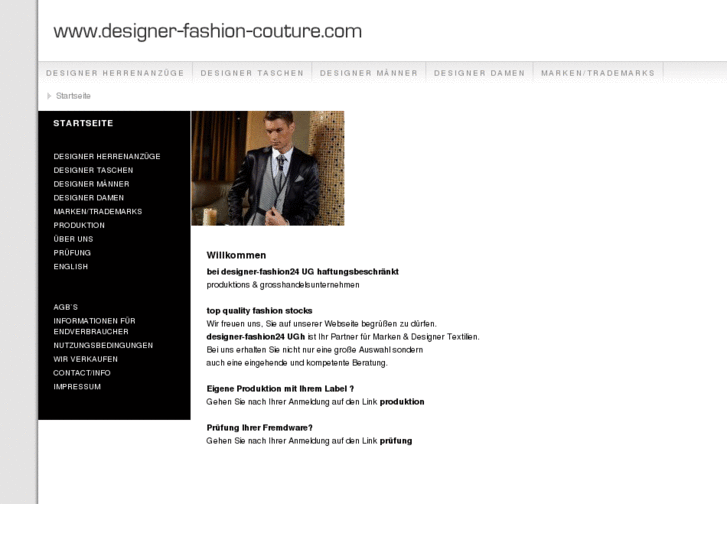Switch to English via the sidebar
This screenshot has height=545, width=727.
pos(70,267)
